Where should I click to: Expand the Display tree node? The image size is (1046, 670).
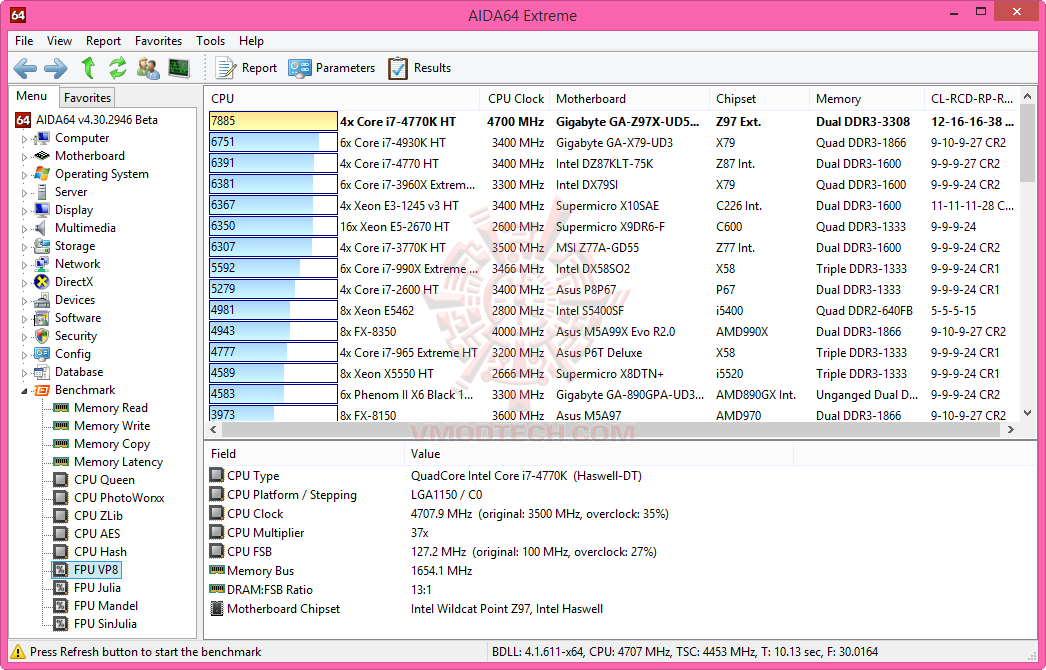(25, 211)
